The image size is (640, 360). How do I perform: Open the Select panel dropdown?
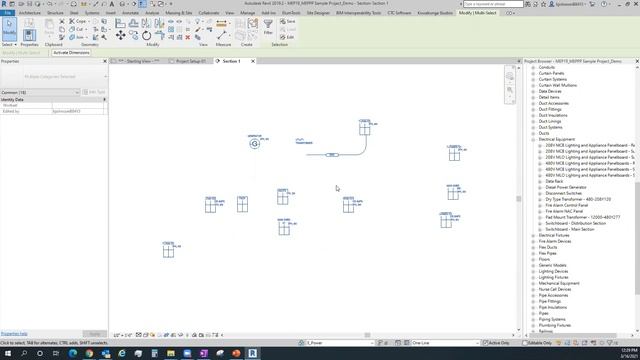[9, 44]
